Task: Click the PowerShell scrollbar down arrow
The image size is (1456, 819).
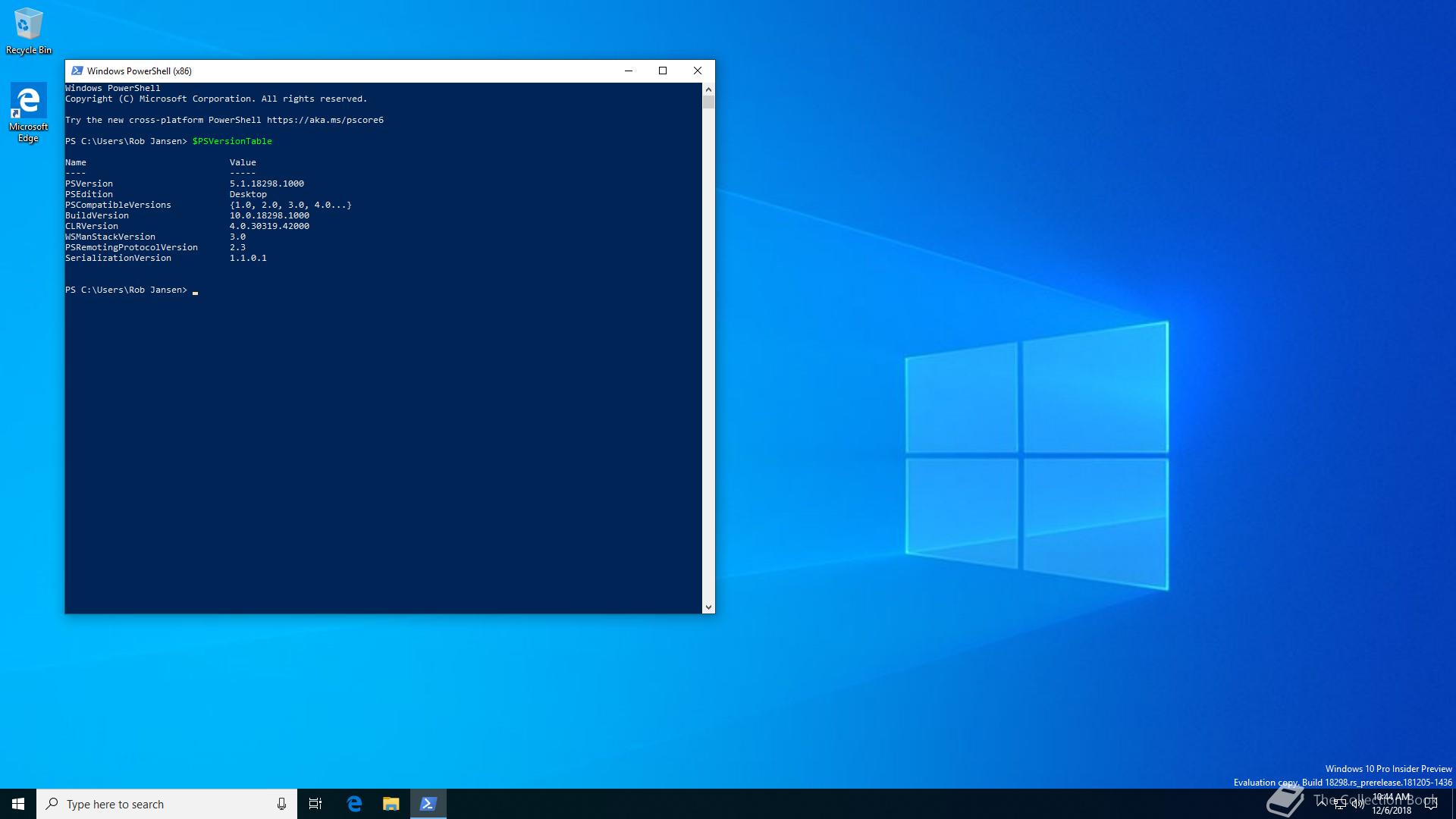Action: coord(708,607)
